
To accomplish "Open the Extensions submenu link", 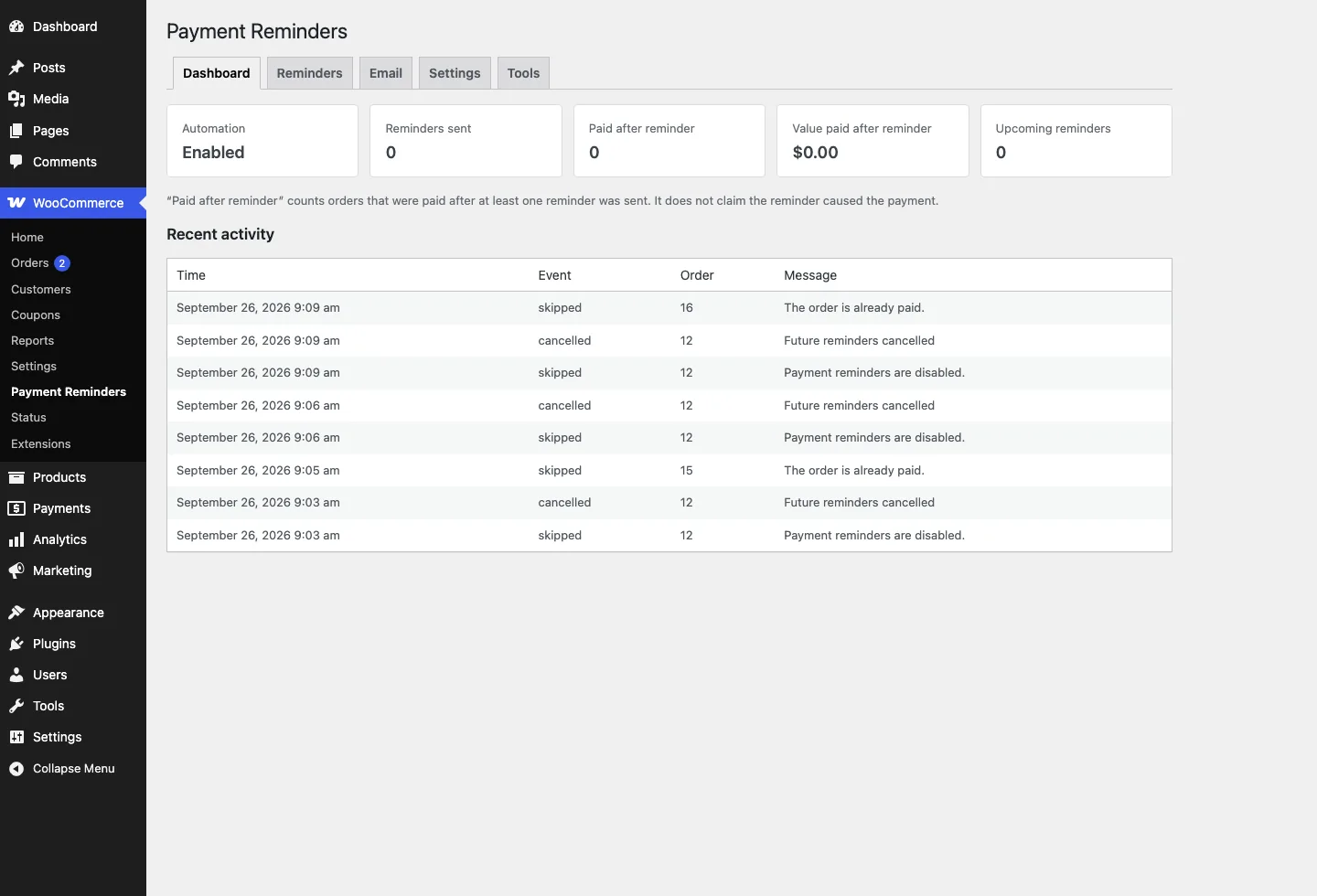I will 41,443.
